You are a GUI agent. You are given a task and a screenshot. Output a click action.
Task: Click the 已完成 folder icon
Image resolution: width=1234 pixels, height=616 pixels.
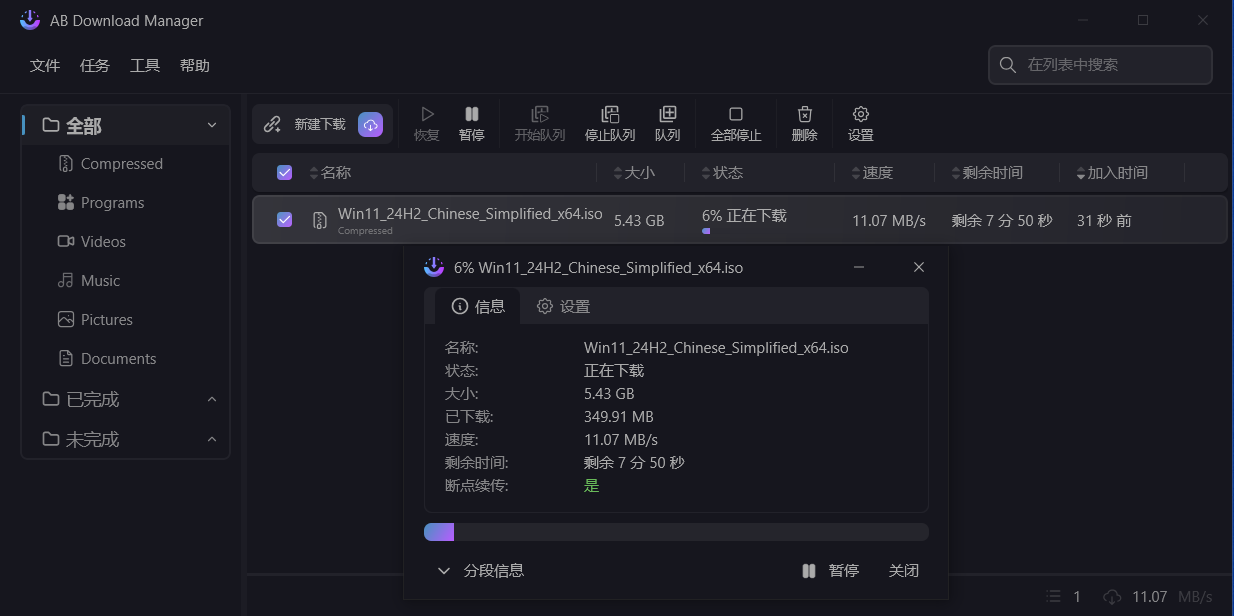(51, 399)
